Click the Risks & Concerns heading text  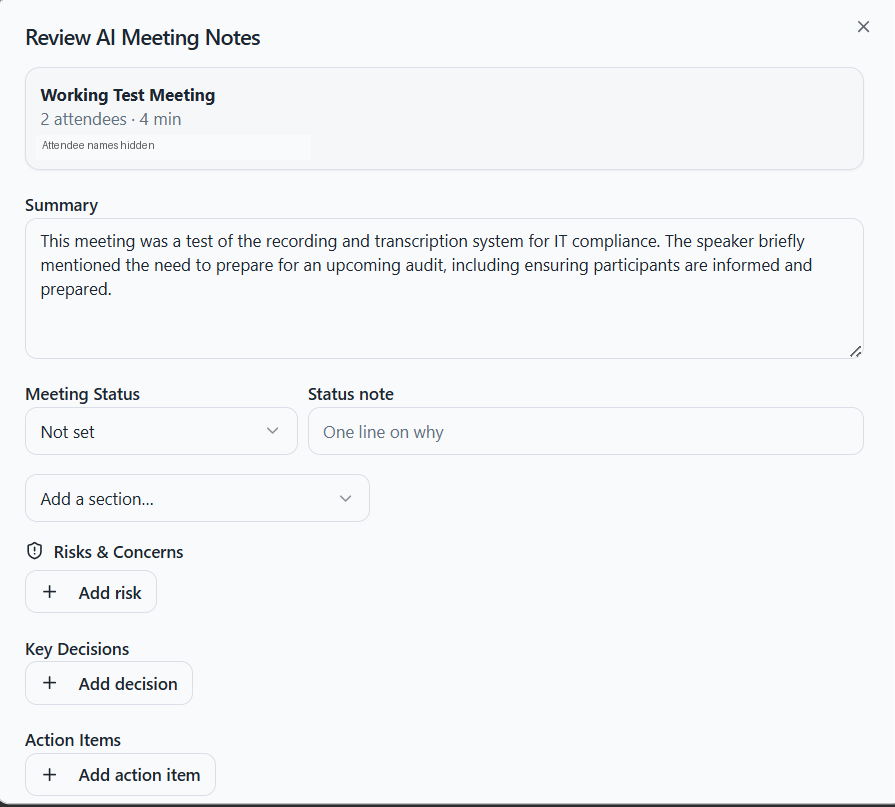coord(118,552)
